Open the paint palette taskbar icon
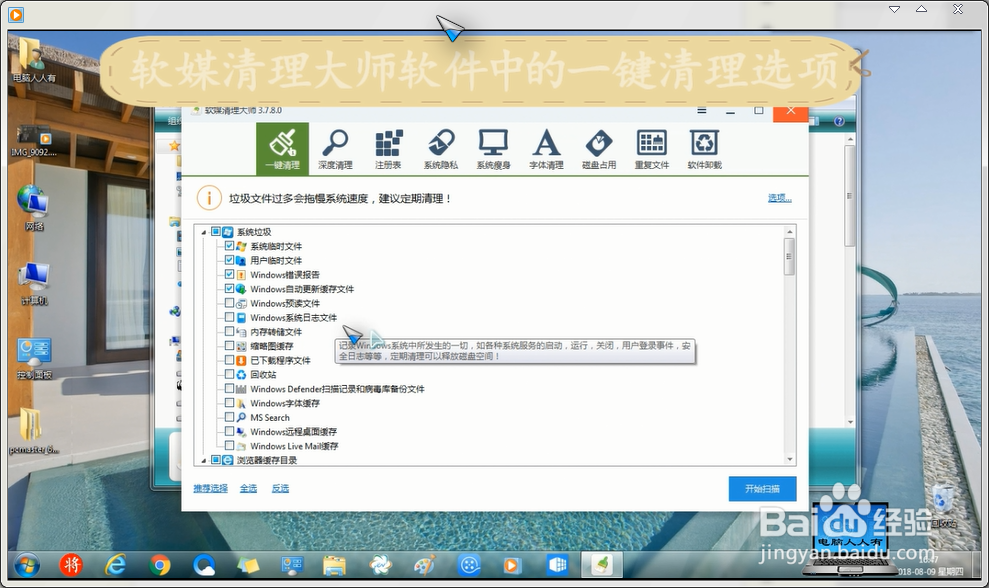Image resolution: width=989 pixels, height=588 pixels. click(x=424, y=565)
